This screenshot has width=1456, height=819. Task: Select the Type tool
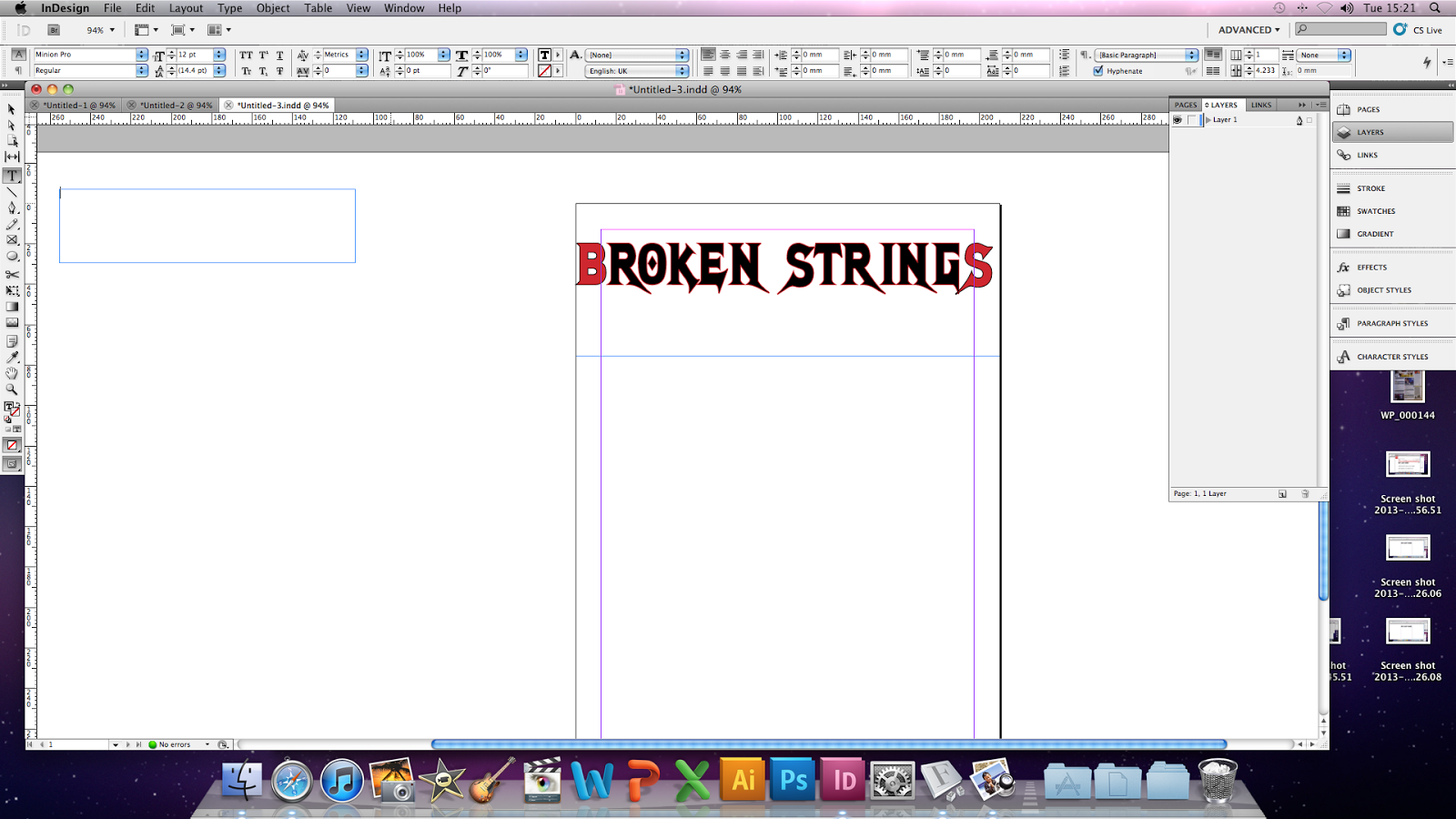pos(12,176)
